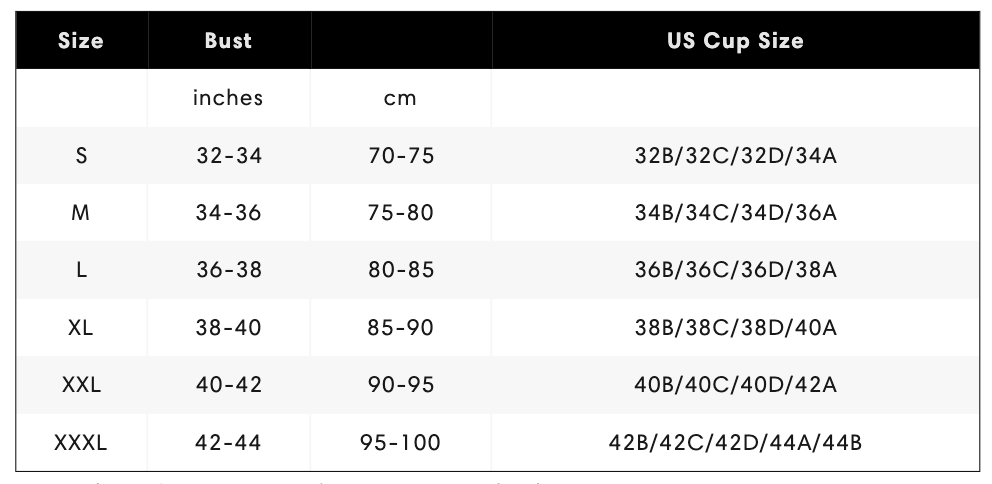Click the L size row label
The height and width of the screenshot is (484, 992).
(81, 270)
